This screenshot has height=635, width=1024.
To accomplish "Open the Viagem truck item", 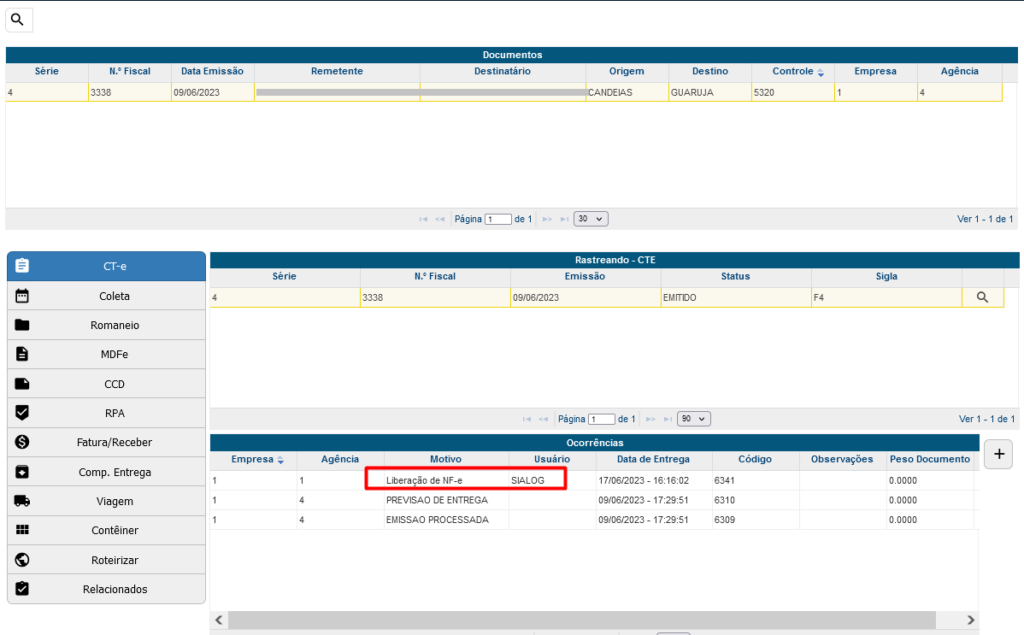I will pos(106,501).
